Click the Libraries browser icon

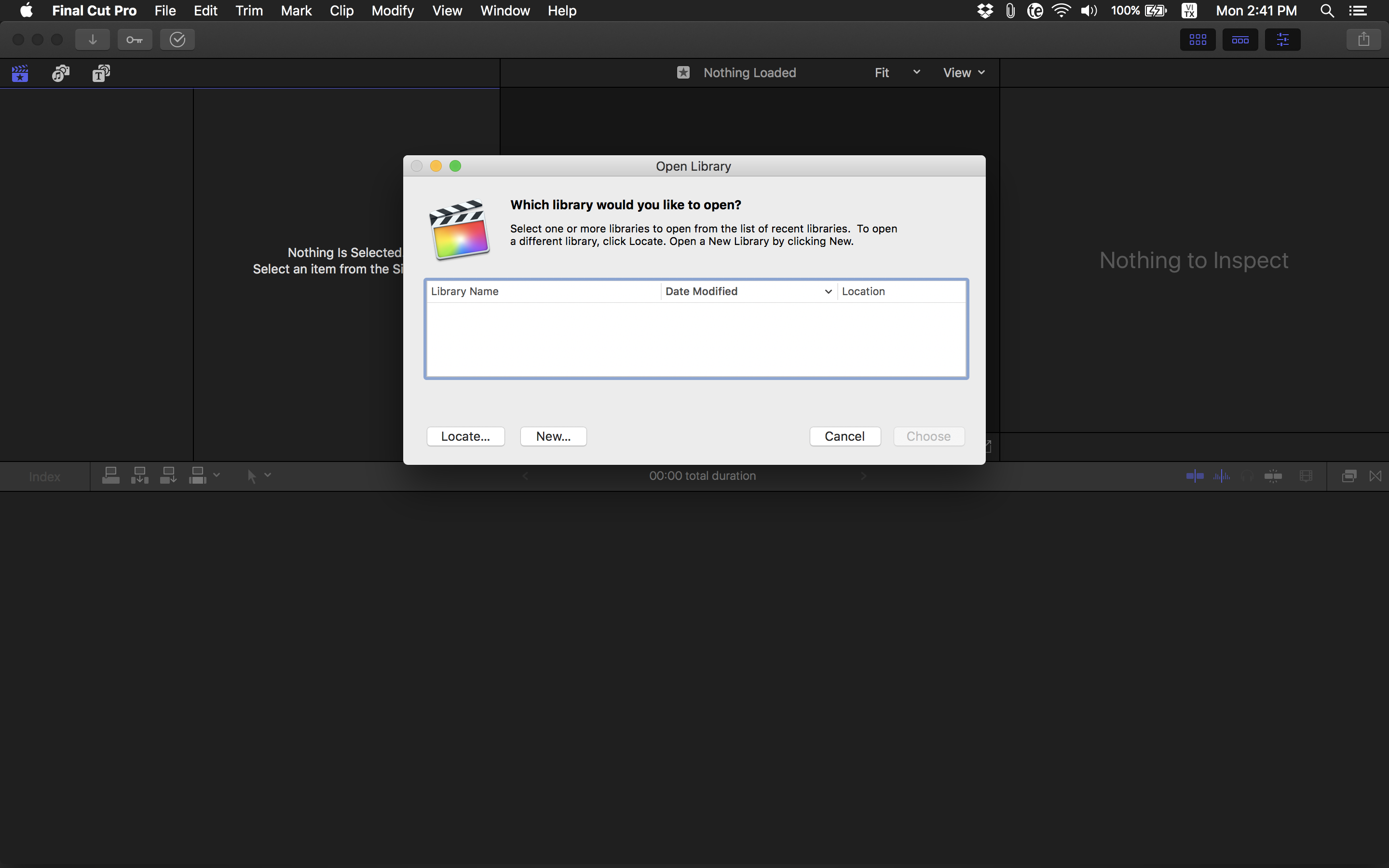(19, 72)
